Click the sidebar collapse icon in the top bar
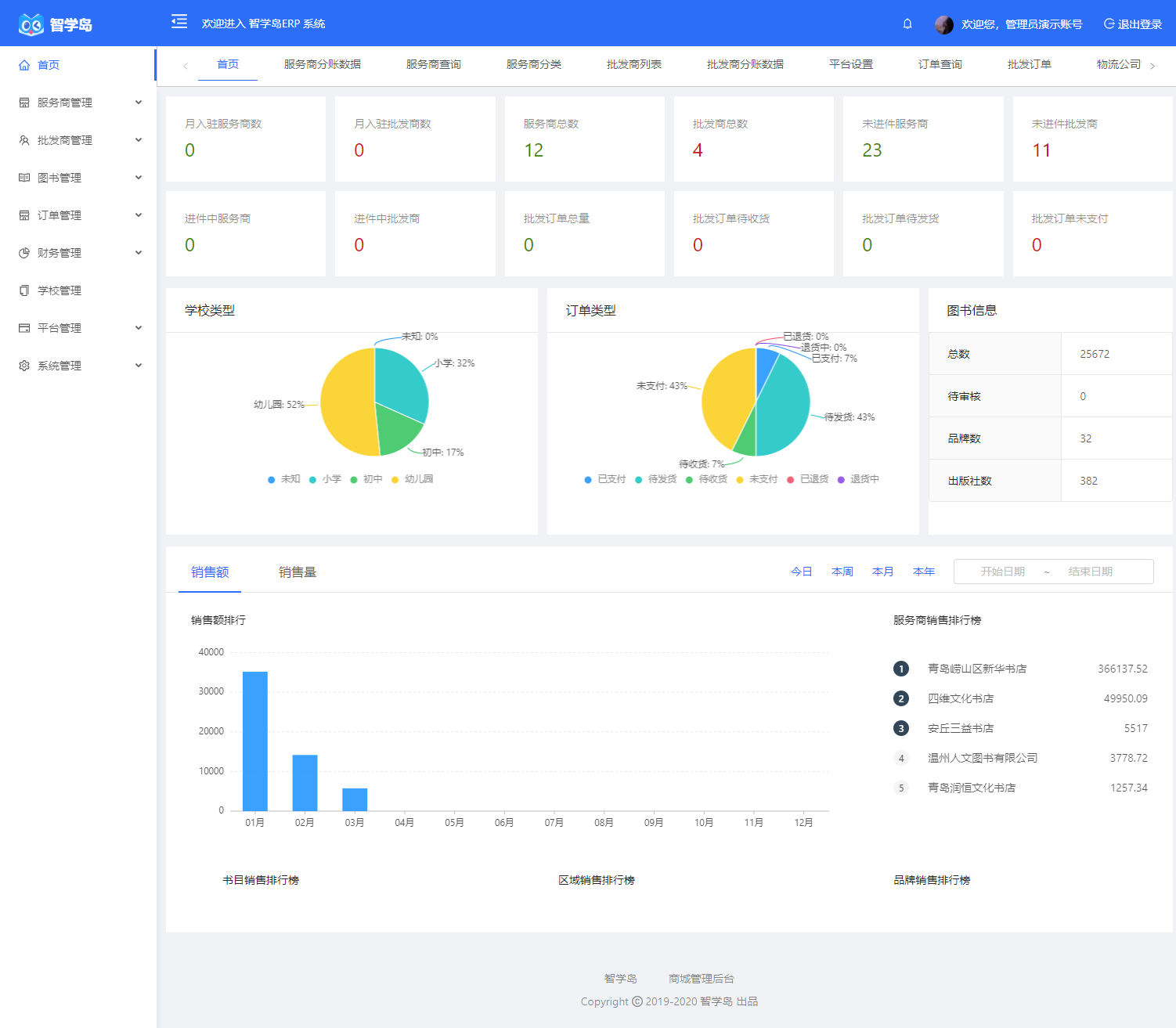The image size is (1176, 1028). [179, 23]
